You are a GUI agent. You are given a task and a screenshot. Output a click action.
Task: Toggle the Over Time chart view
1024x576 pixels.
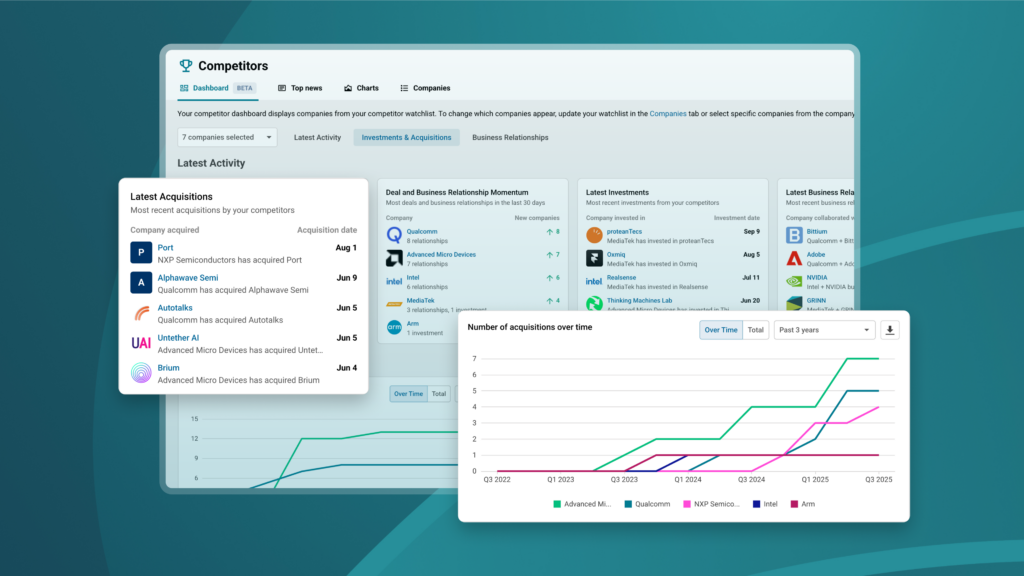click(x=720, y=330)
